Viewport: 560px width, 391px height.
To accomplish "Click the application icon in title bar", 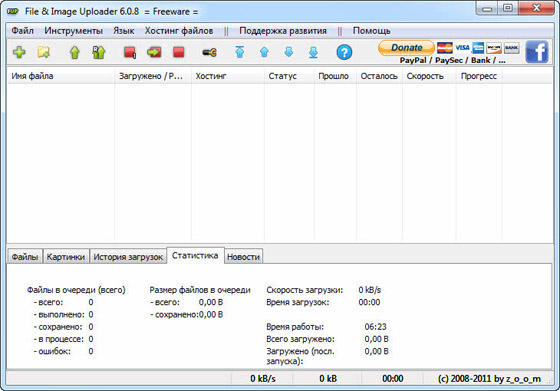I will click(13, 11).
